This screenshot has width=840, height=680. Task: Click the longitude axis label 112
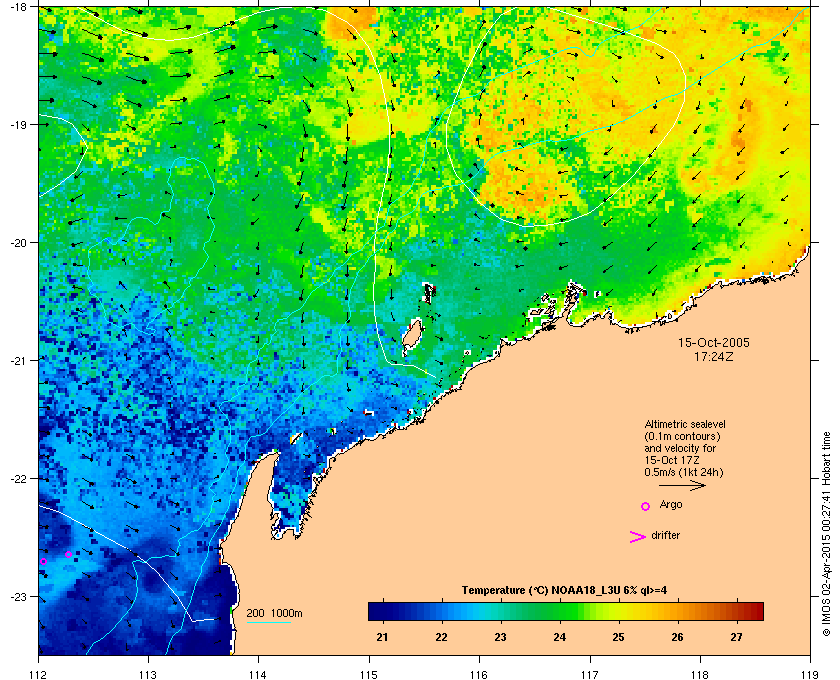(39, 674)
